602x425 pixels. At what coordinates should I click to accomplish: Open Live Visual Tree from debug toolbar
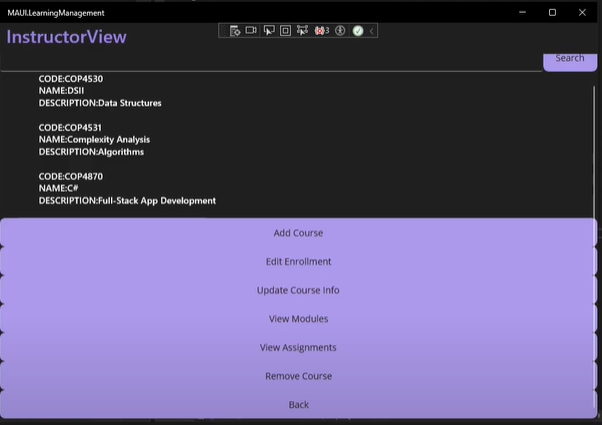pyautogui.click(x=234, y=31)
